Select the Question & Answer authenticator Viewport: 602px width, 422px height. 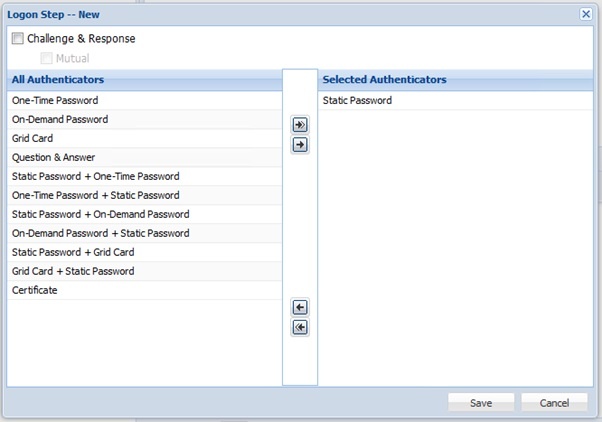(54, 158)
